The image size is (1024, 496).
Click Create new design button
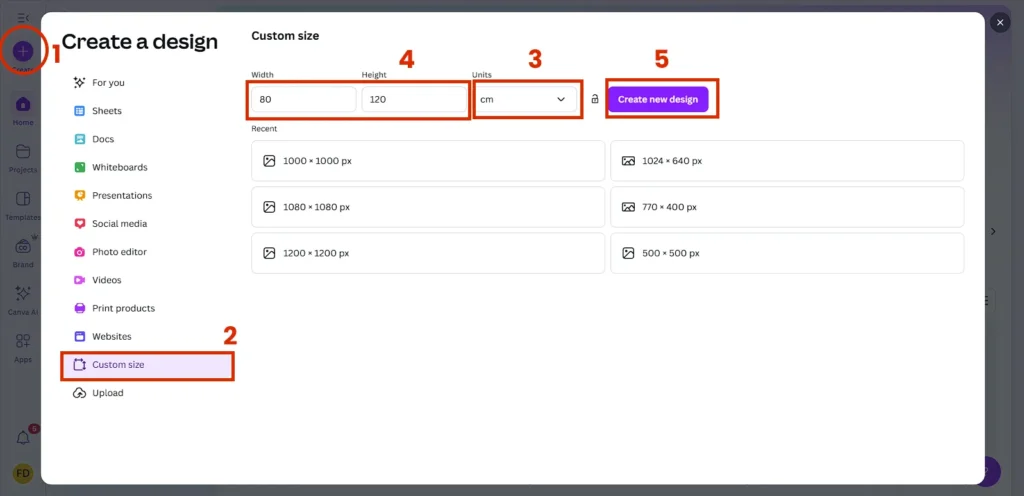pos(658,99)
